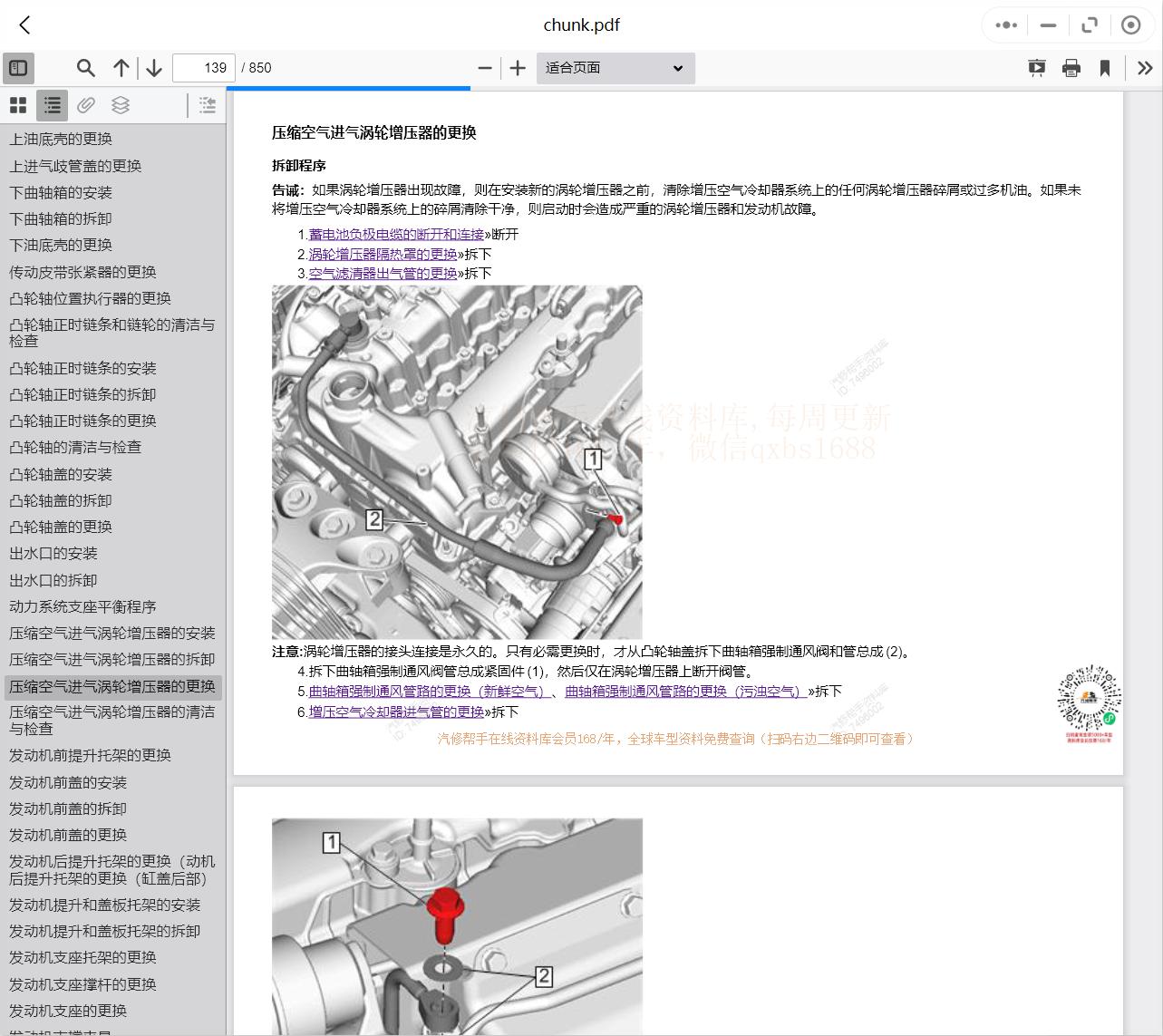Expand the 适合页面 zoom dropdown
The image size is (1163, 1036).
point(615,67)
